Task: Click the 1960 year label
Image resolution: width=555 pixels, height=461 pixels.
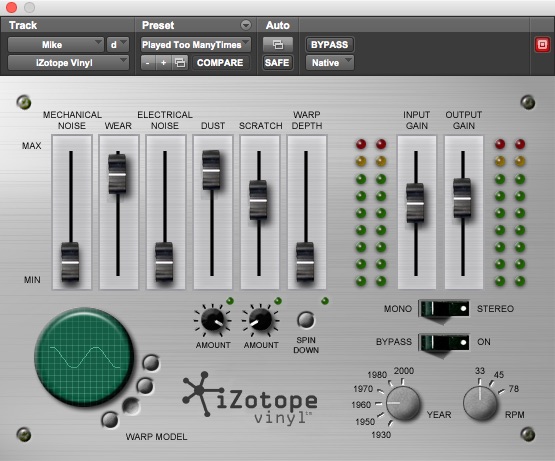Action: (361, 404)
